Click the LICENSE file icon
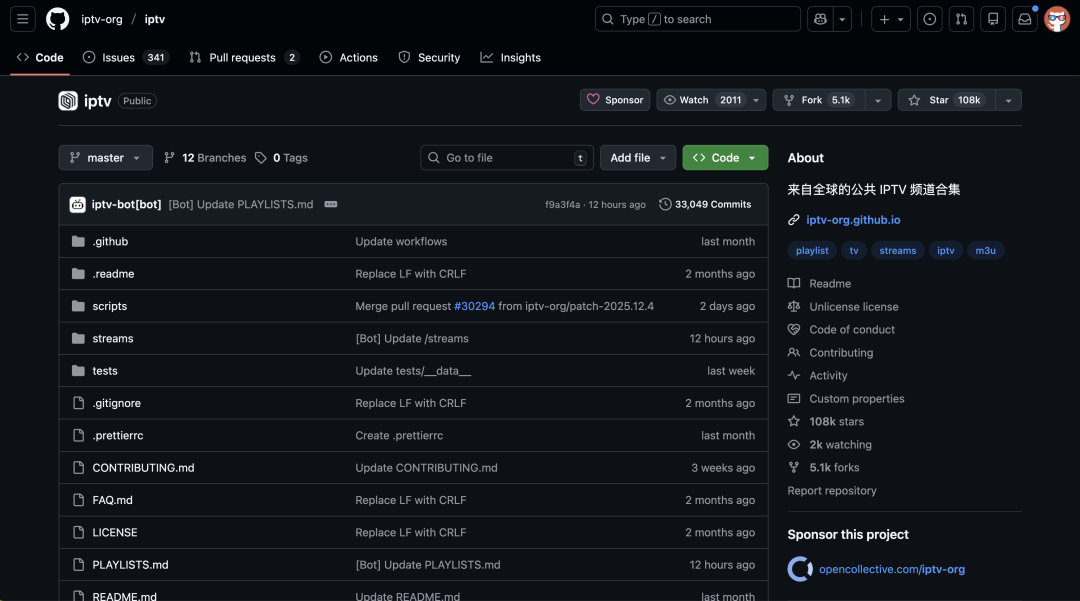This screenshot has width=1080, height=601. [79, 533]
